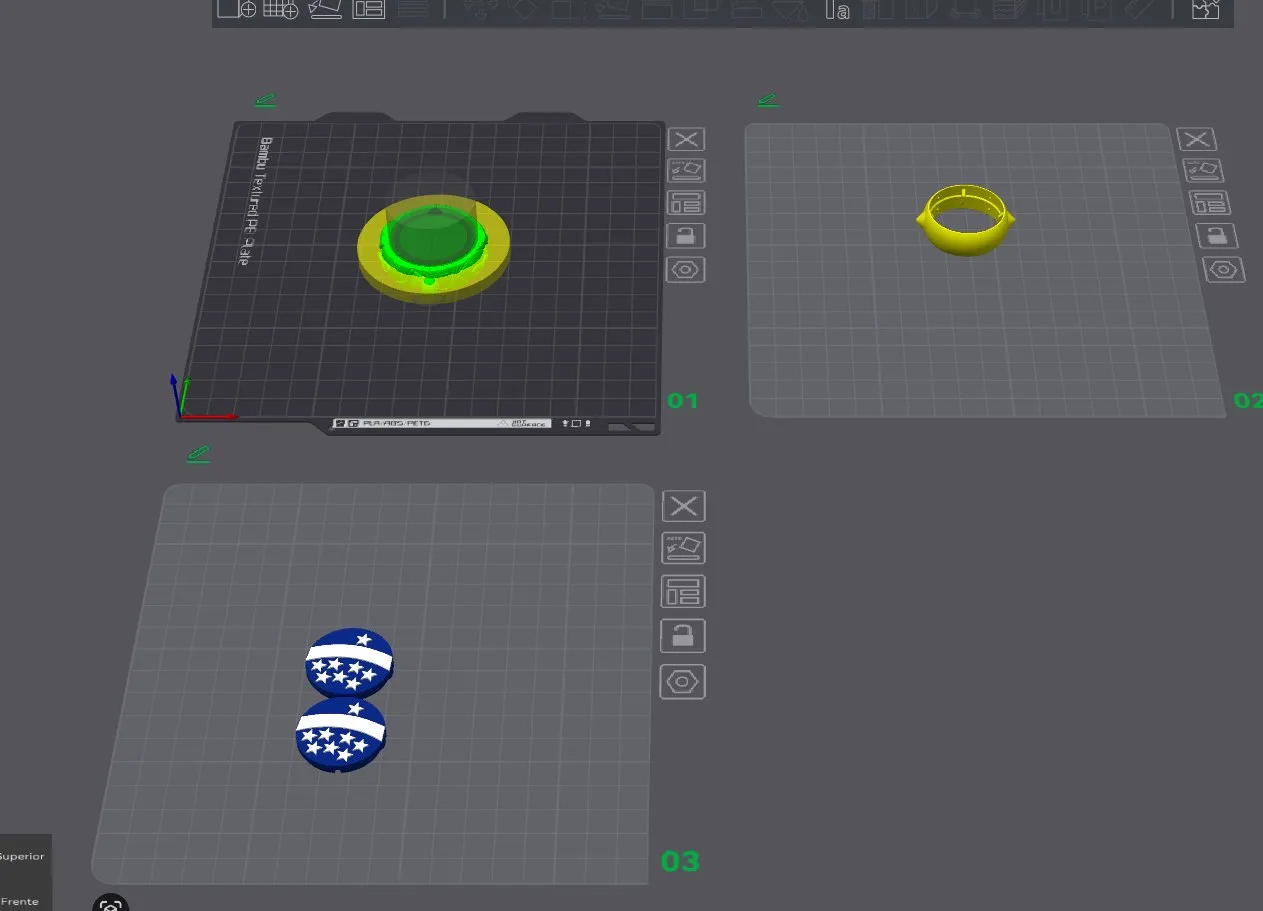The height and width of the screenshot is (911, 1263).
Task: Arrange objects on plate 02
Action: coord(1209,202)
